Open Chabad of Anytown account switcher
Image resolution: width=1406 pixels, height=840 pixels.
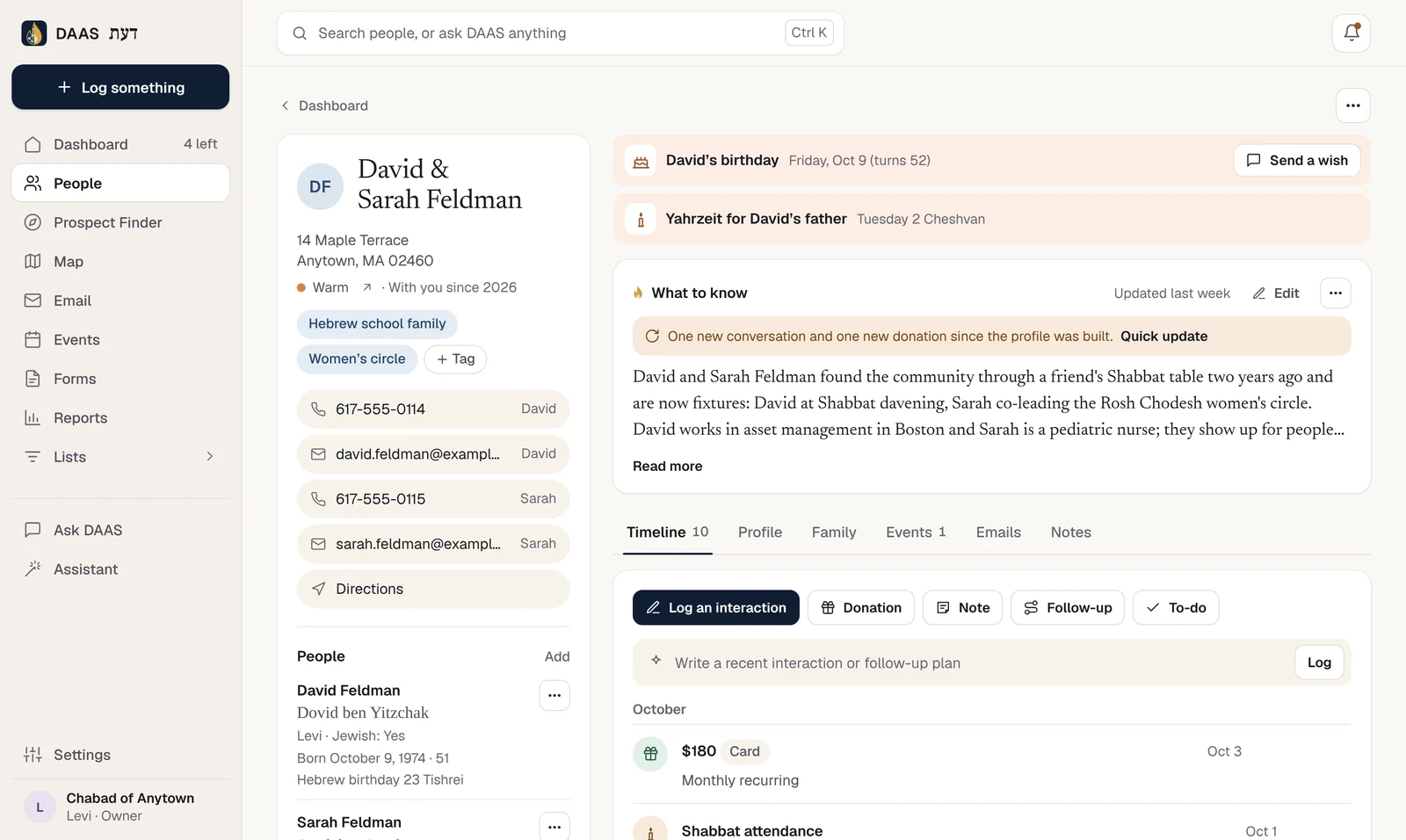120,807
